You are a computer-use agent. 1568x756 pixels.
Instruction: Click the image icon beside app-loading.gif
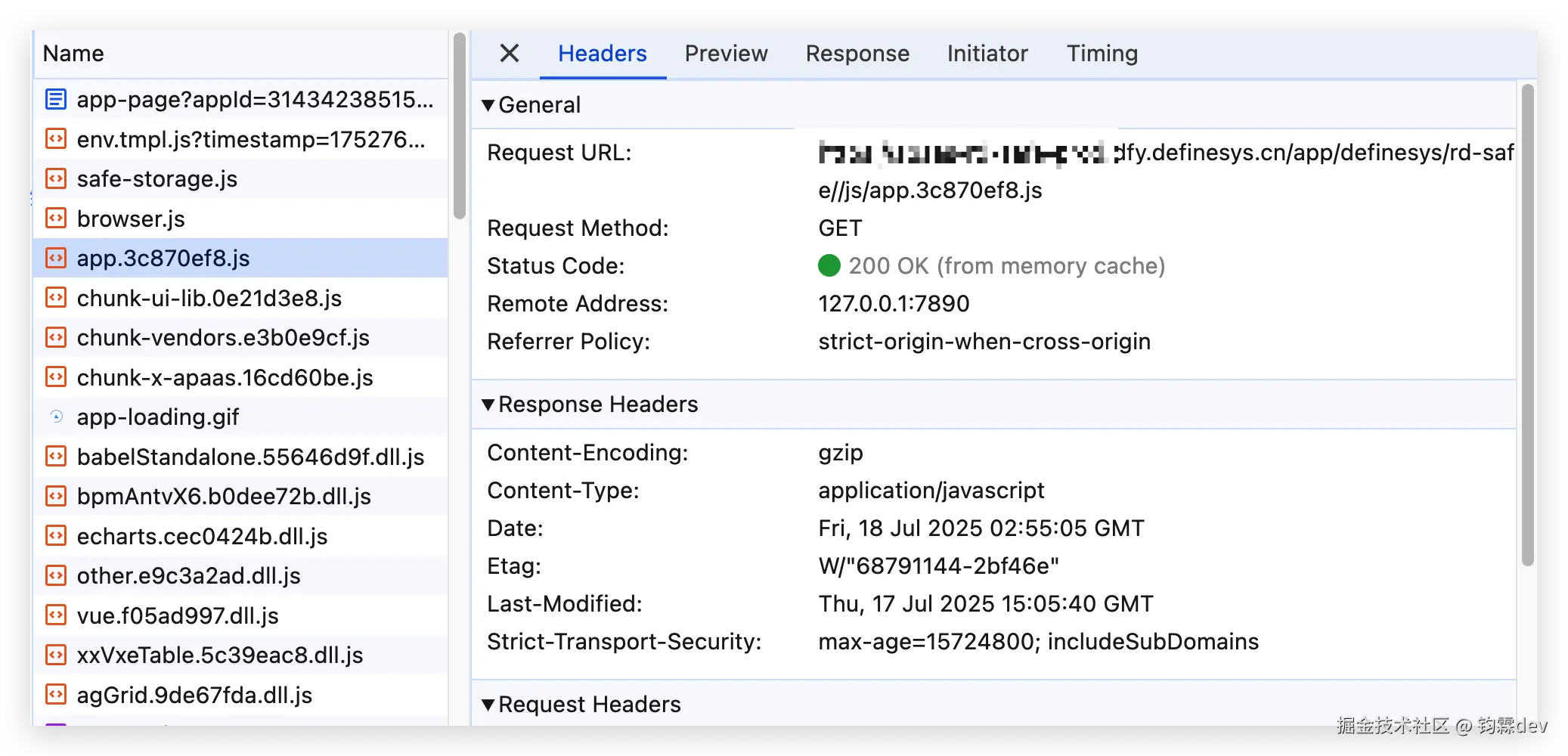point(56,417)
